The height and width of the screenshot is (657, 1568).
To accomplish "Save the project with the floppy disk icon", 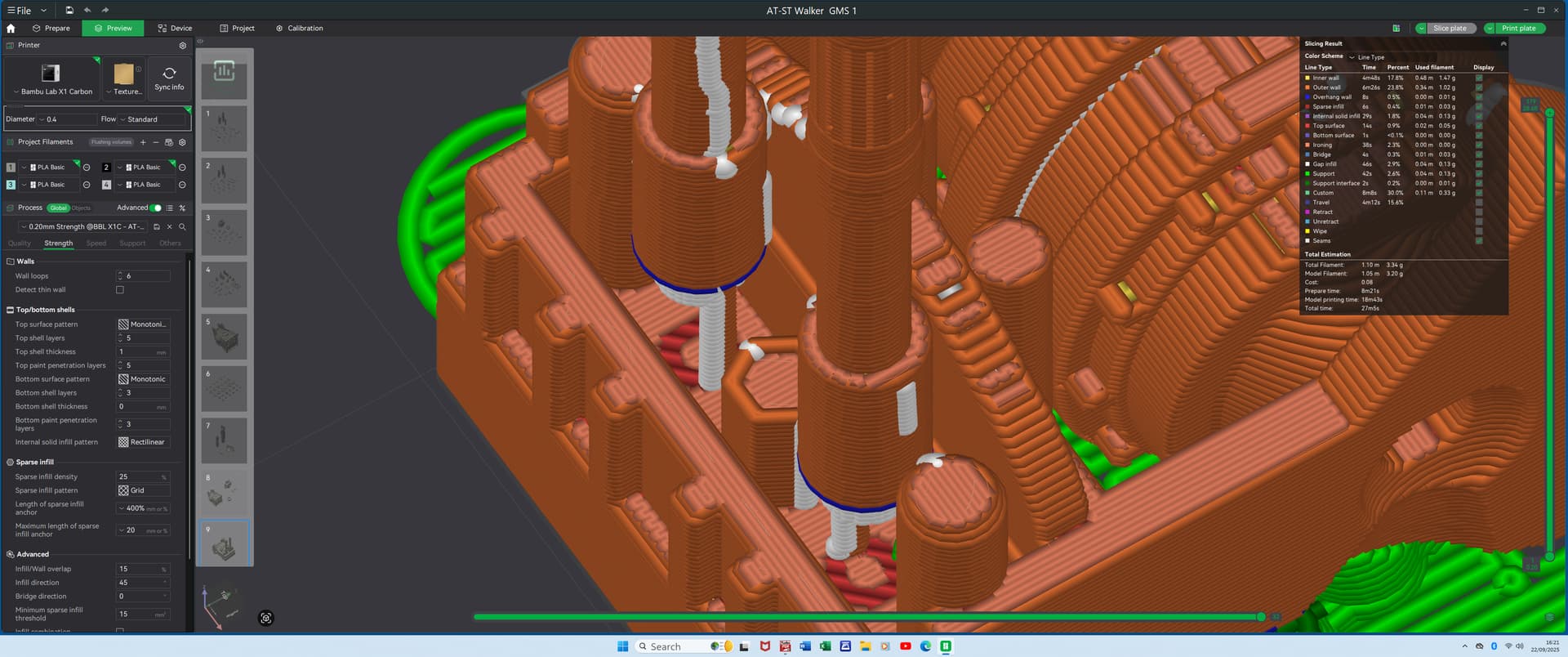I will [x=69, y=11].
